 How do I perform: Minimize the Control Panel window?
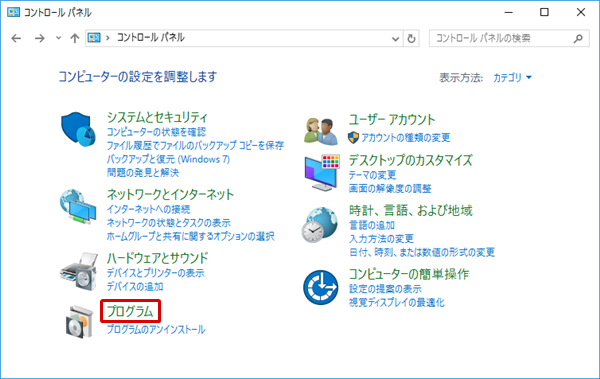(509, 12)
